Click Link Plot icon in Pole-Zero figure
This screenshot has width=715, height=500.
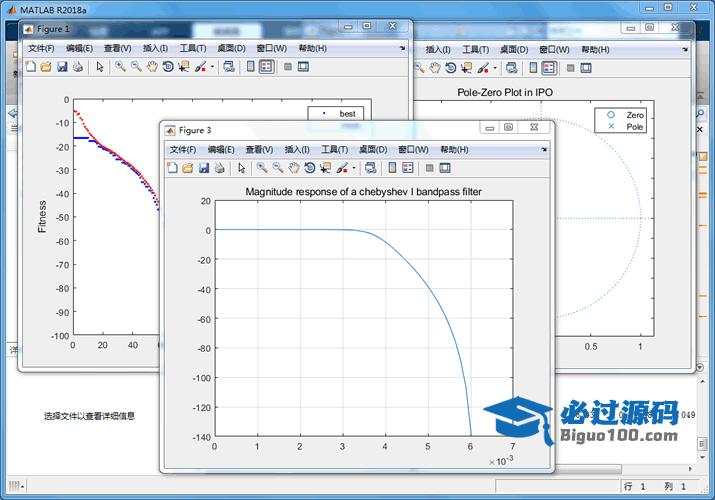pyautogui.click(x=512, y=68)
